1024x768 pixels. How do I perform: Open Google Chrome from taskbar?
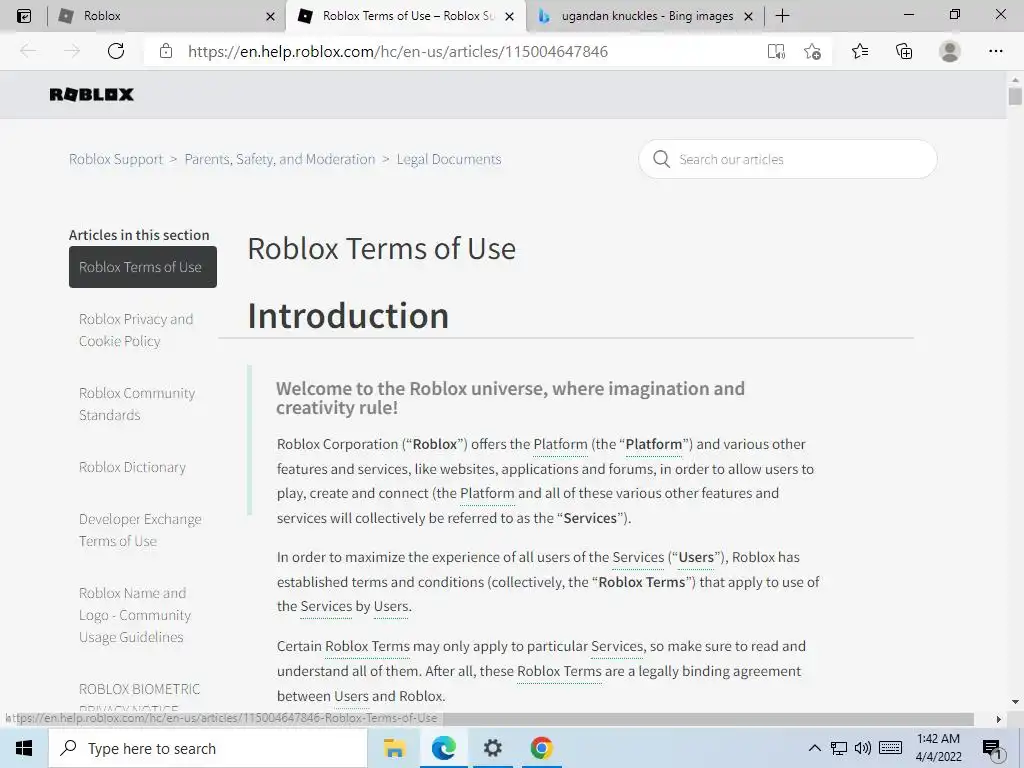(x=541, y=748)
